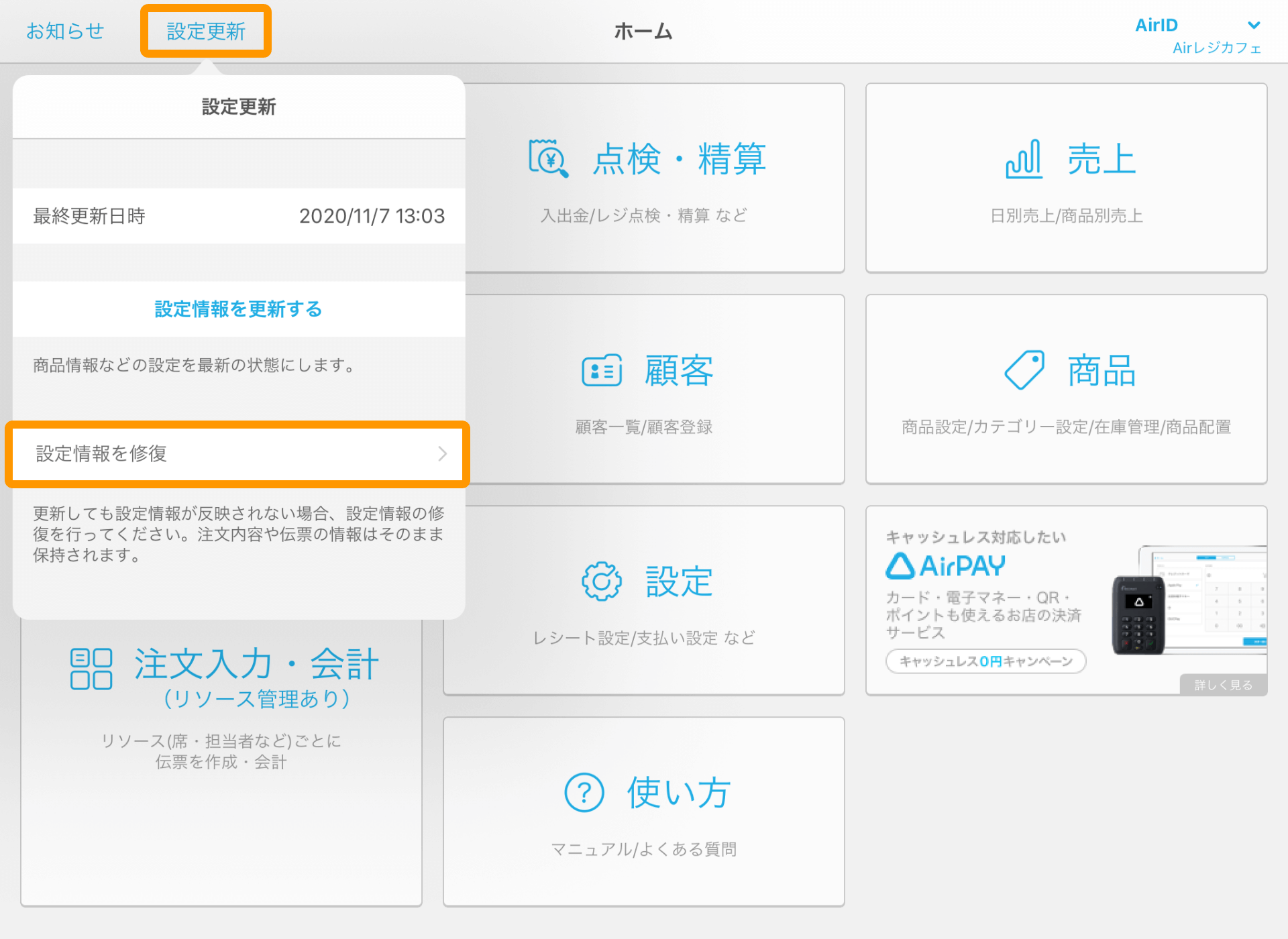
Task: Expand the 設定情報を修復 row arrow
Action: point(441,454)
